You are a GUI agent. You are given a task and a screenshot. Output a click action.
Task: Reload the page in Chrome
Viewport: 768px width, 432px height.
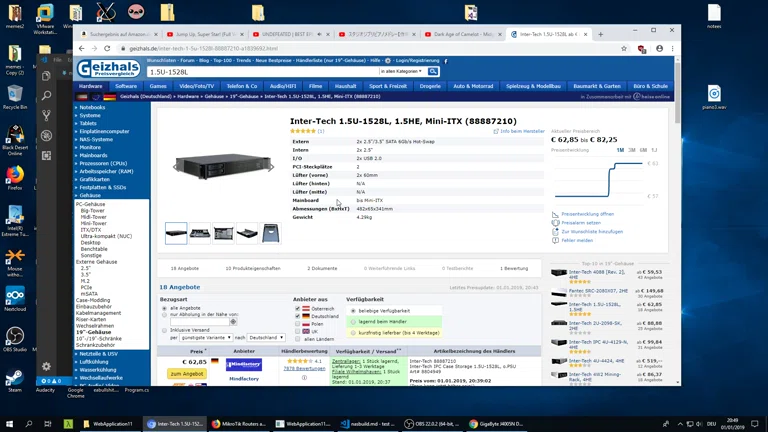(x=107, y=48)
